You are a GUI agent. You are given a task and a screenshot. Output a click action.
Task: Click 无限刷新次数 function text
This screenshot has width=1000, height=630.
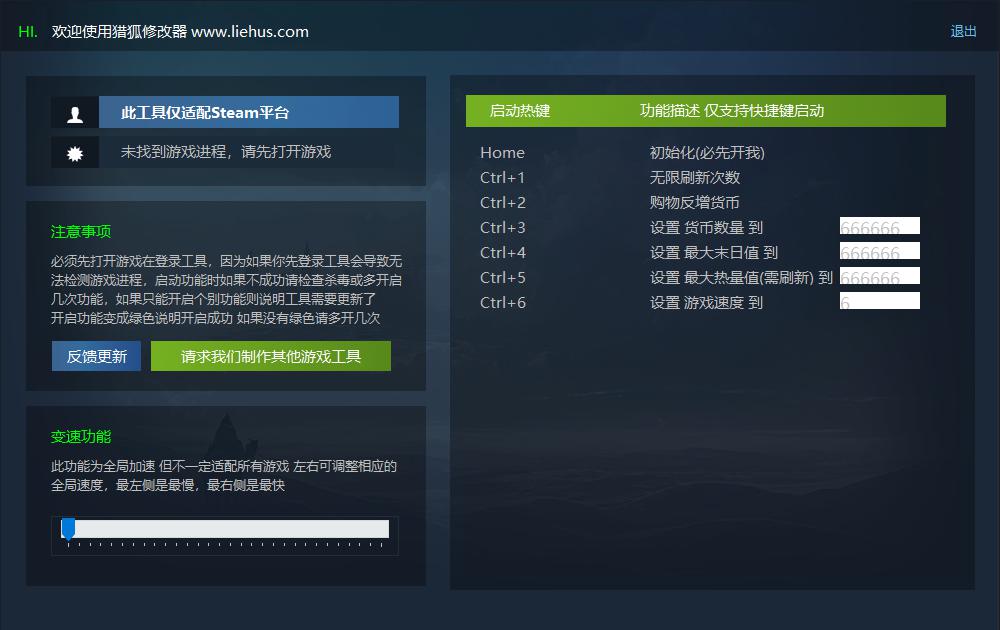coord(695,177)
